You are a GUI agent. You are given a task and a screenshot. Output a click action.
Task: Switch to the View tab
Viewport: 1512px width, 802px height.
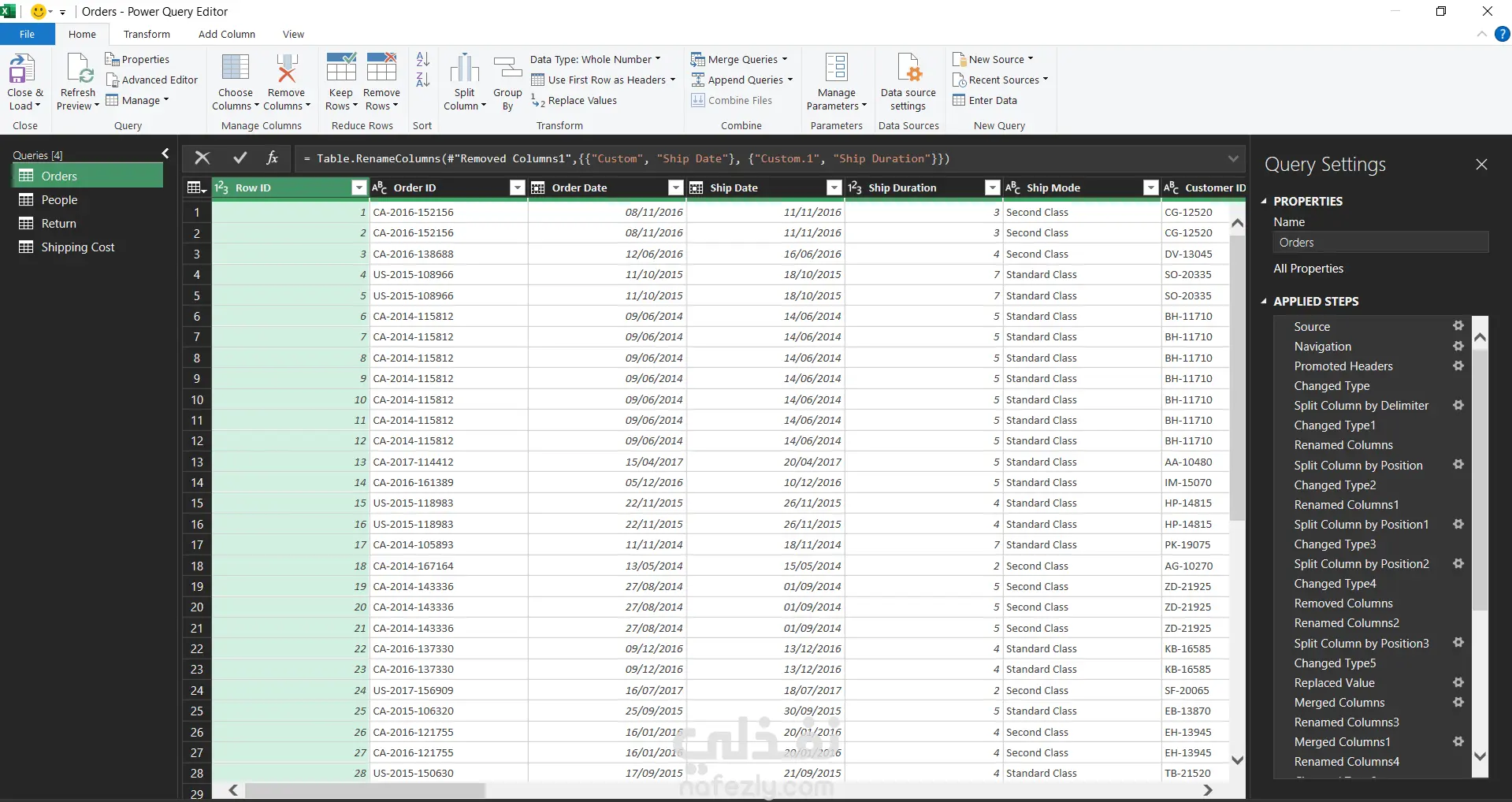pyautogui.click(x=293, y=34)
